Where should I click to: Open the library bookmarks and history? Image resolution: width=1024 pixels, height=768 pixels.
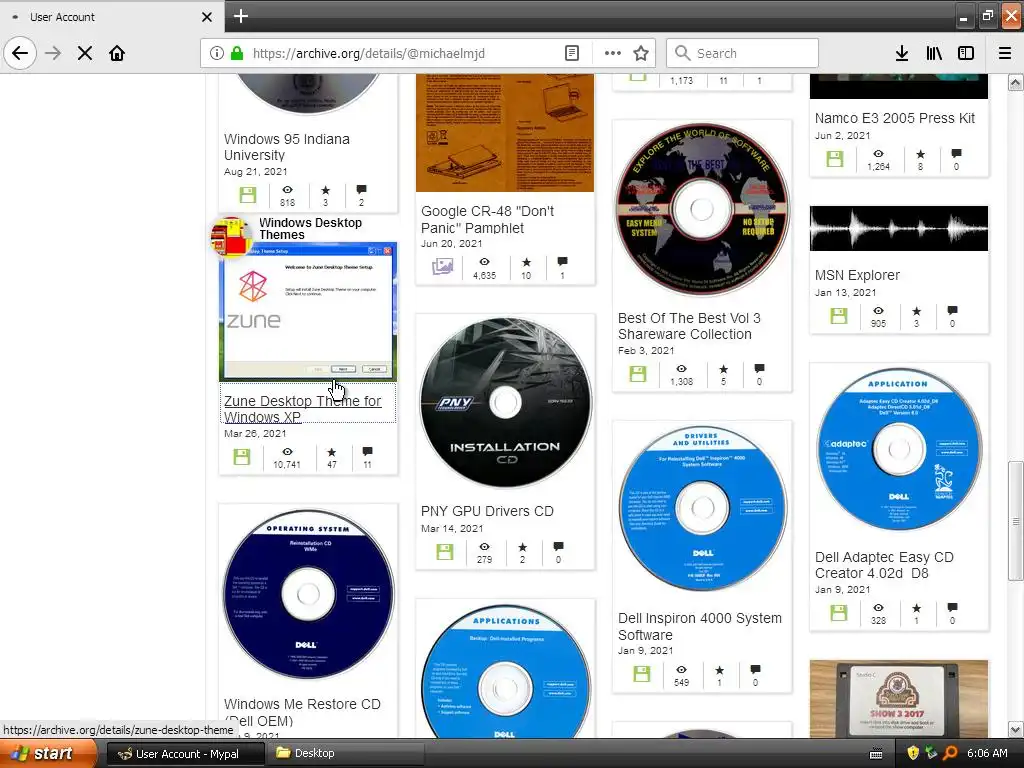point(934,53)
